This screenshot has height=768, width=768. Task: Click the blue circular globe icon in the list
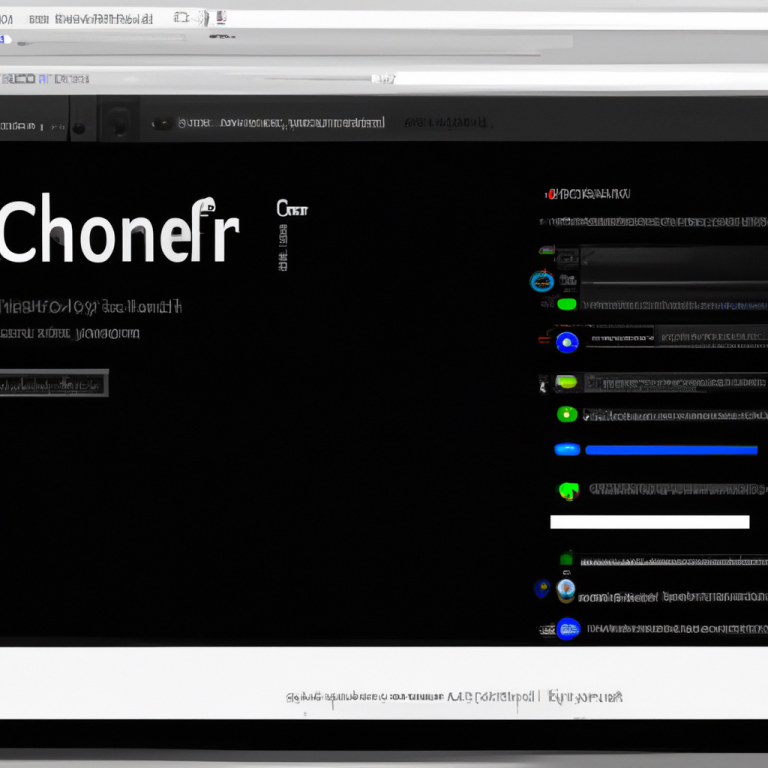click(x=567, y=342)
